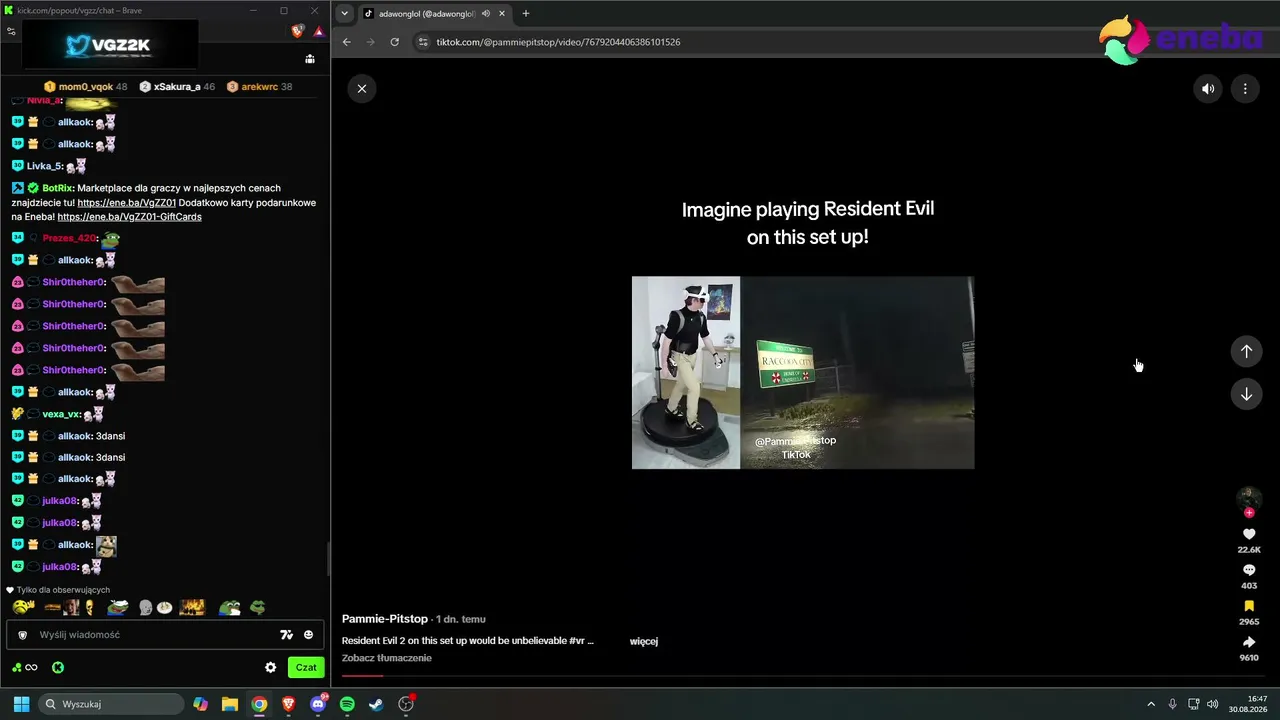Screen dimensions: 1280x720
Task: Focus the tiktok.com address bar
Action: (558, 42)
